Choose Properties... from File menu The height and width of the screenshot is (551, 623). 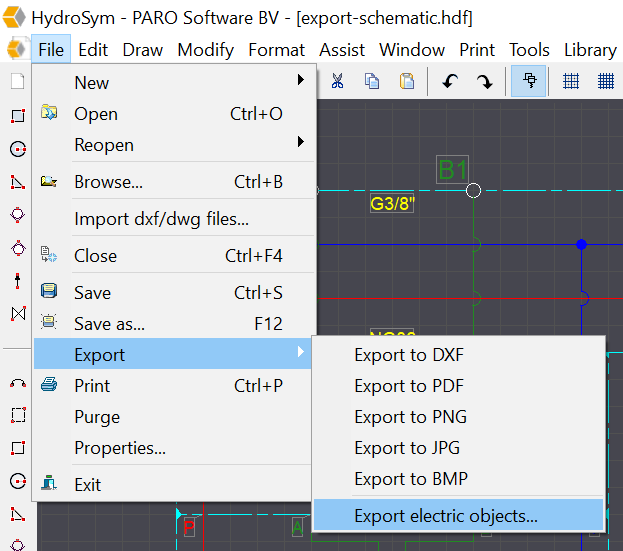coord(173,448)
